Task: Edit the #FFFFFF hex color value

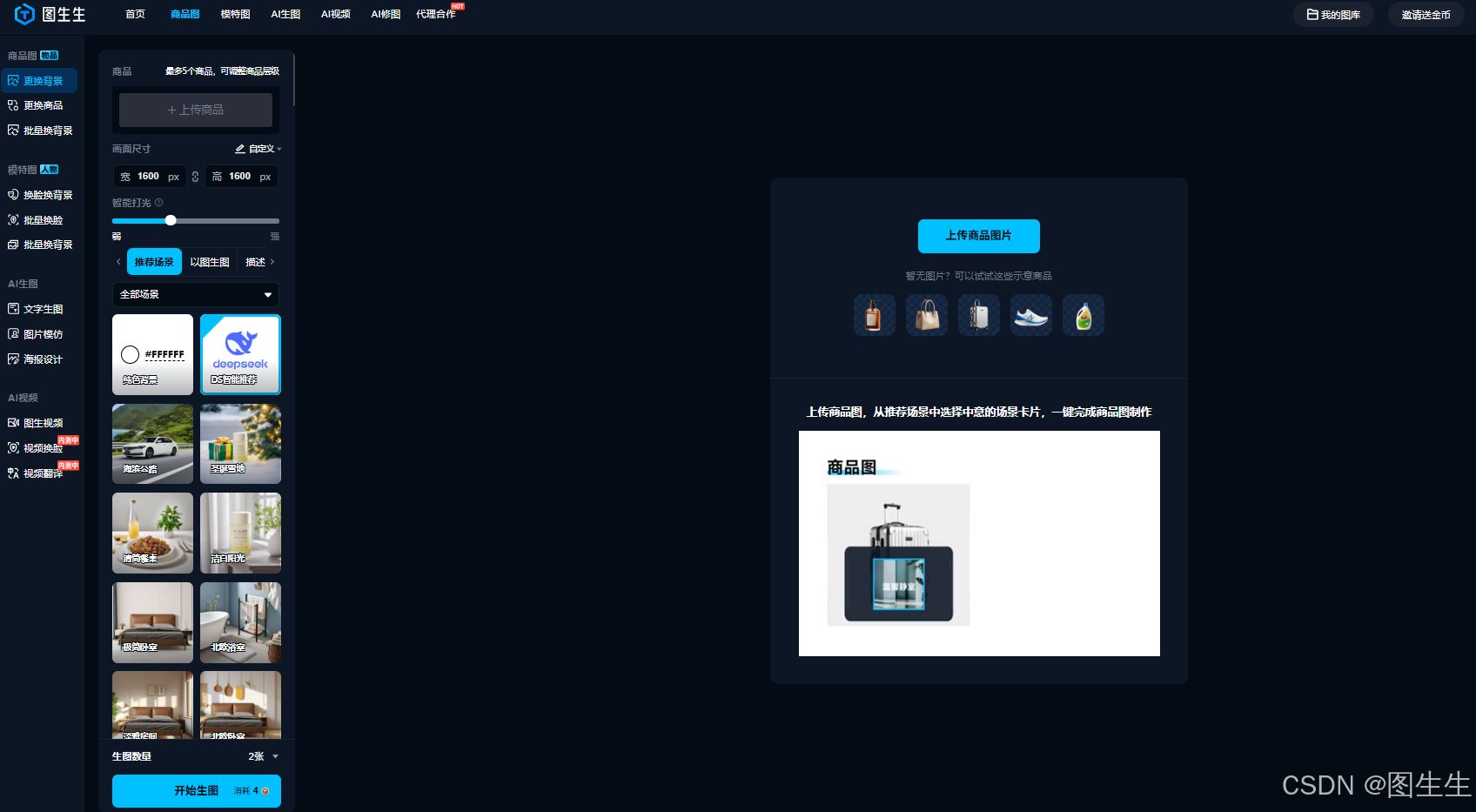Action: [164, 354]
